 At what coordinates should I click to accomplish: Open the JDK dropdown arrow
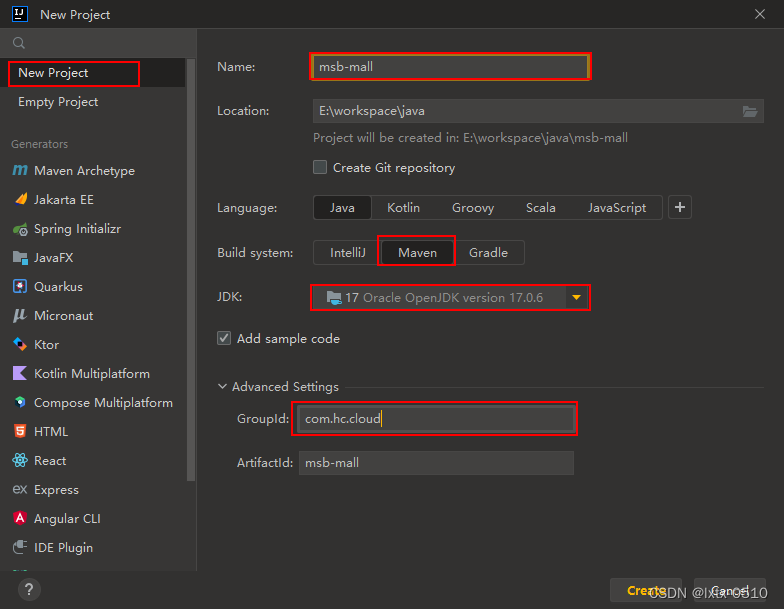[576, 298]
